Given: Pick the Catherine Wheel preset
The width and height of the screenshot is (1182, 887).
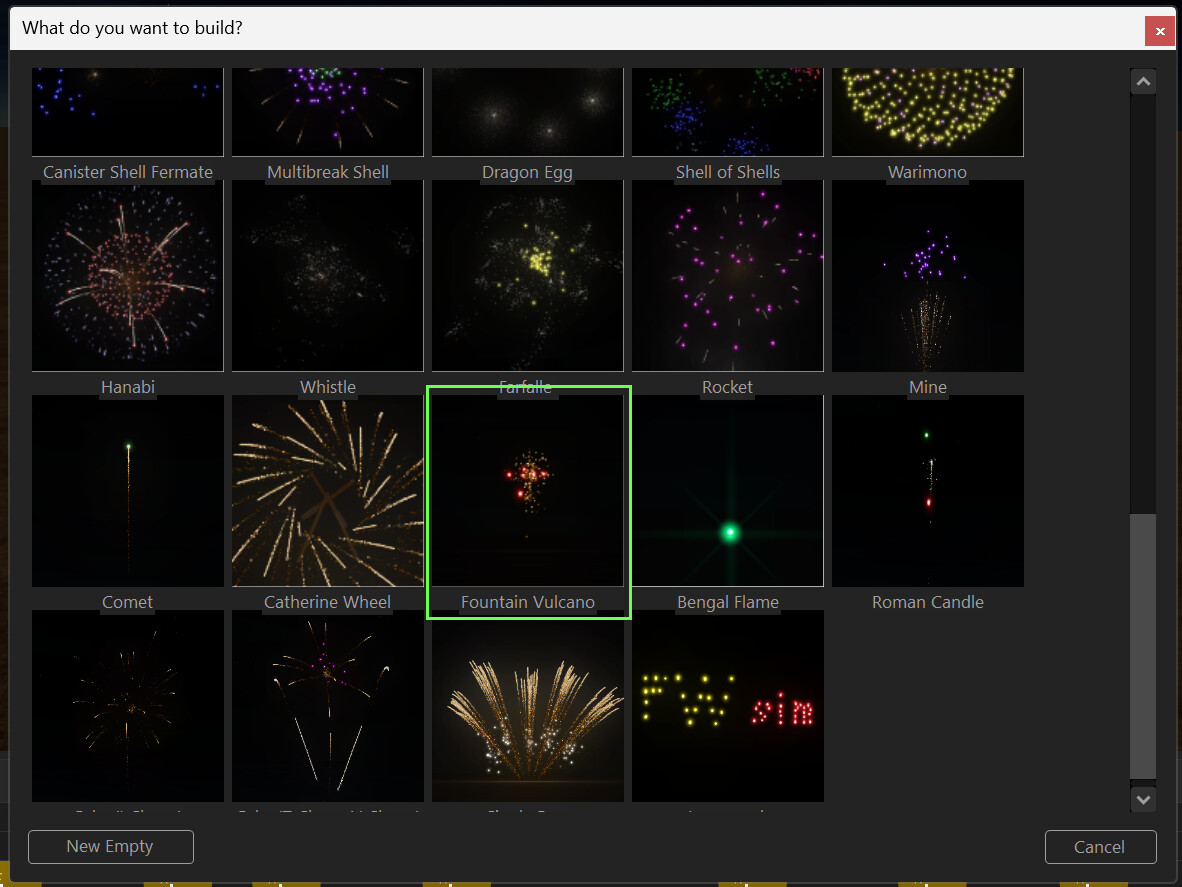Looking at the screenshot, I should [328, 491].
